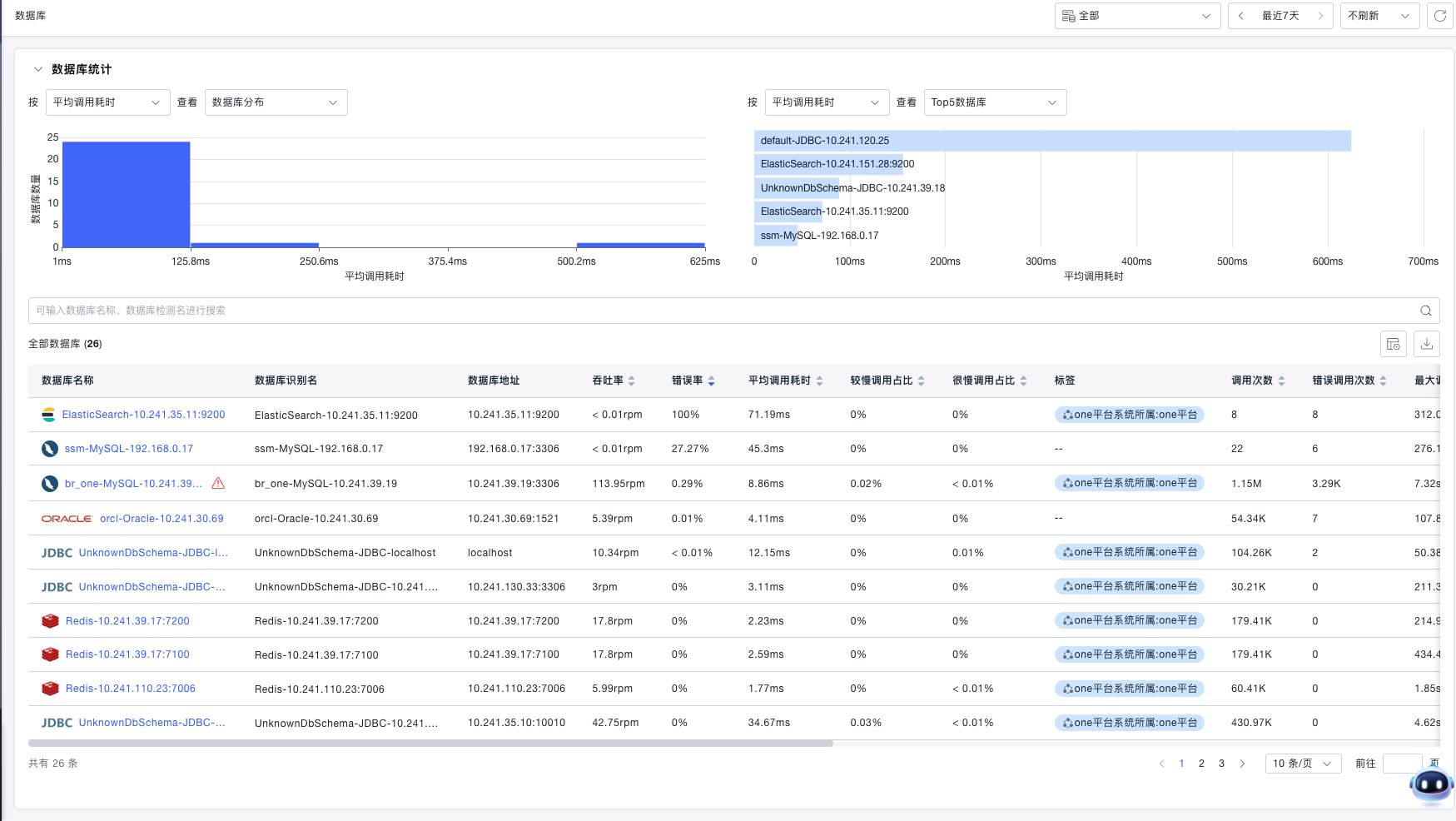
Task: Click the database name search field
Action: tap(716, 311)
